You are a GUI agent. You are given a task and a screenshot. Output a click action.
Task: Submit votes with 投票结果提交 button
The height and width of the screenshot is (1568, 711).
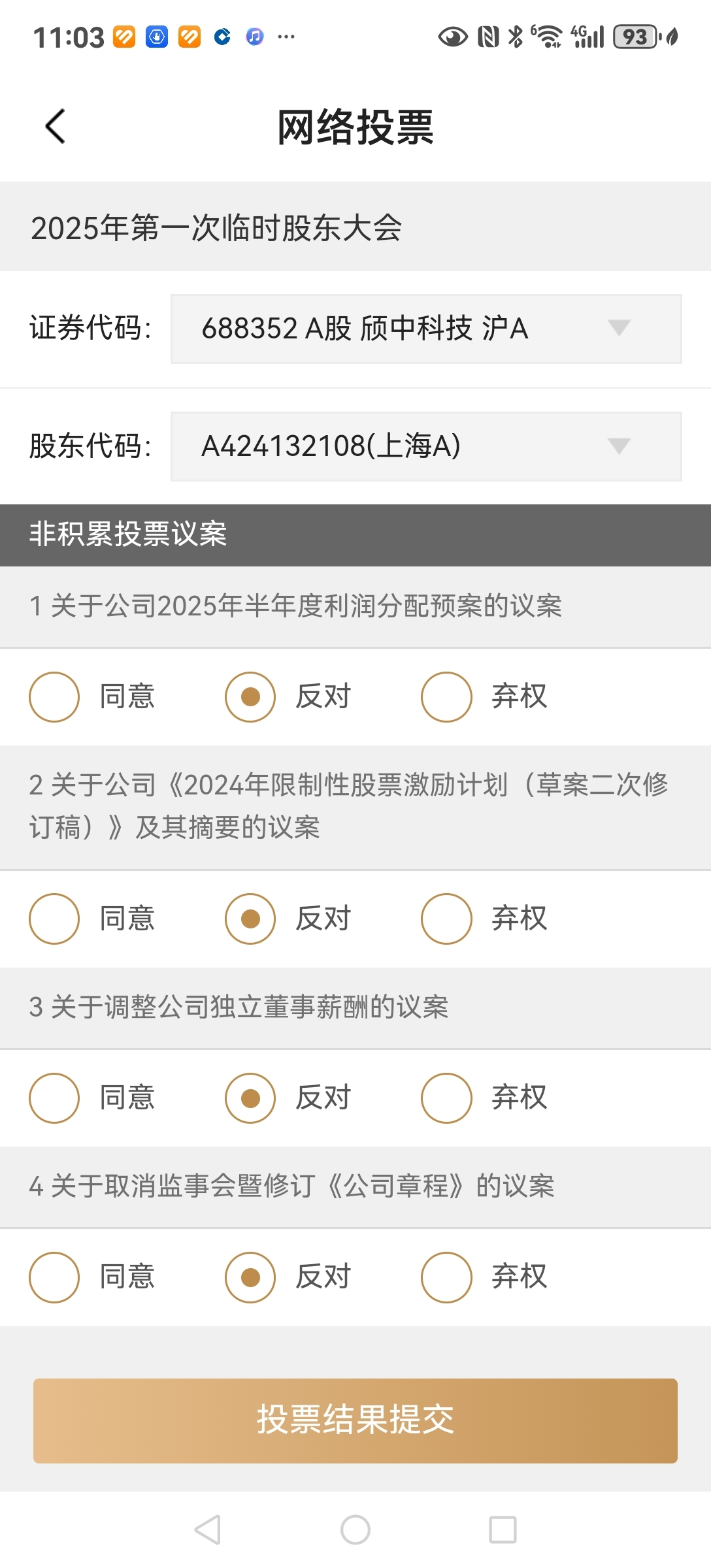[355, 1420]
